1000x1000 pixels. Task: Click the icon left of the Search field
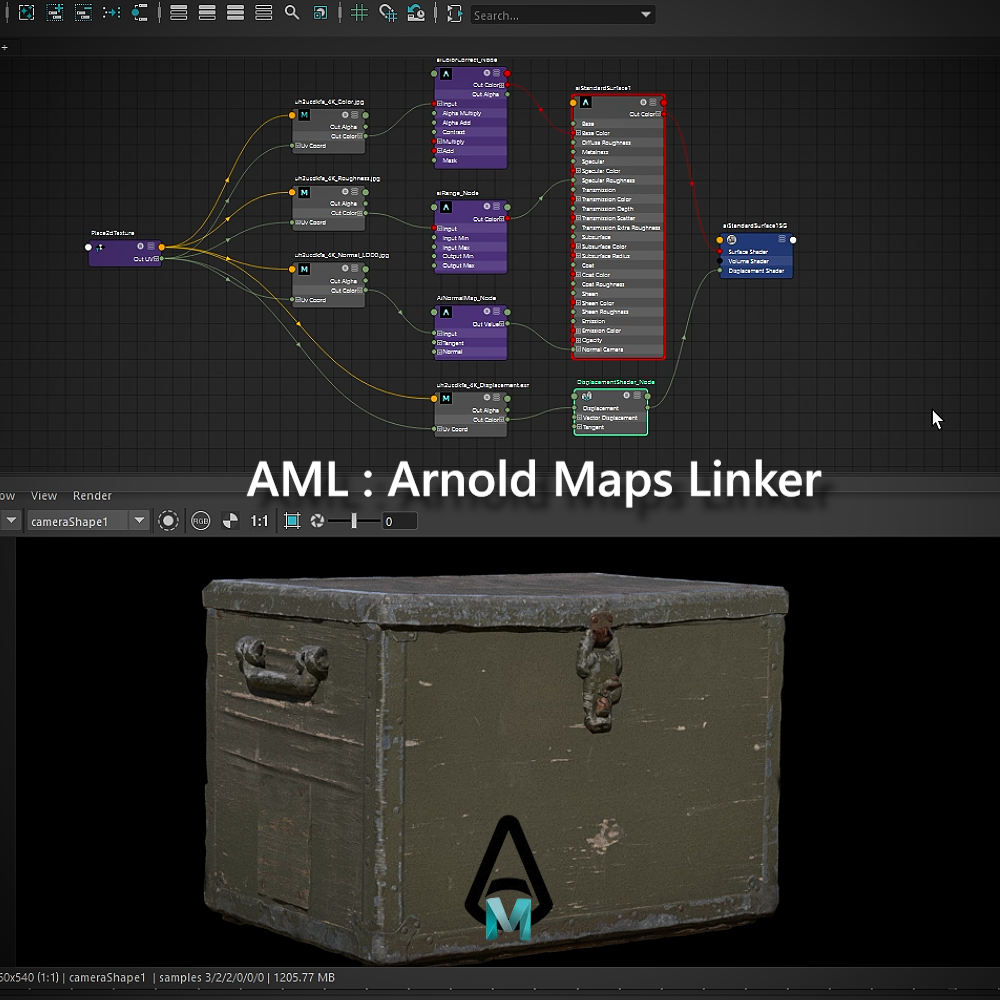click(454, 13)
